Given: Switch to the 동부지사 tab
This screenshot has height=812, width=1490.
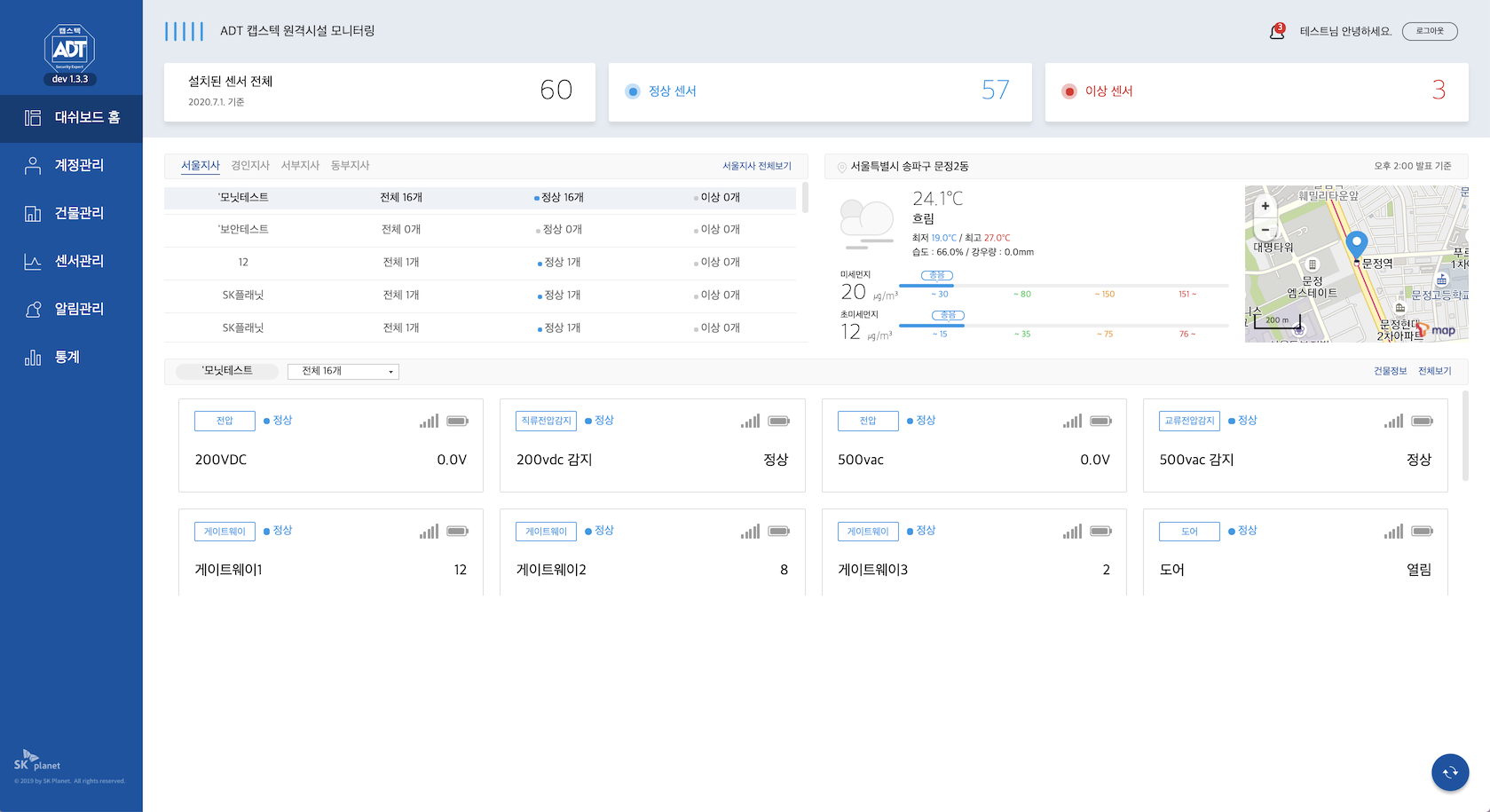Looking at the screenshot, I should [350, 165].
